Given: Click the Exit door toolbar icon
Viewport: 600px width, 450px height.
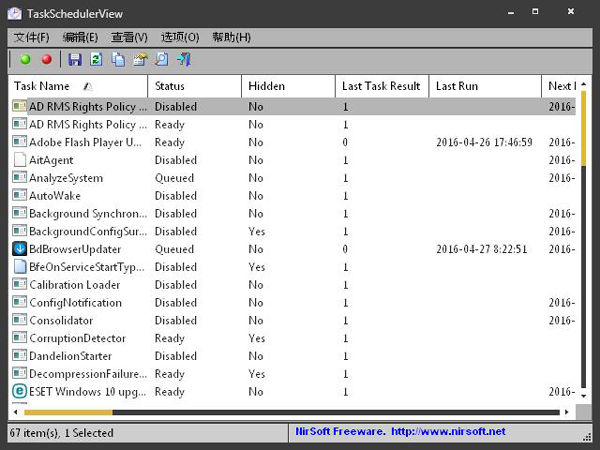Looking at the screenshot, I should tap(184, 59).
